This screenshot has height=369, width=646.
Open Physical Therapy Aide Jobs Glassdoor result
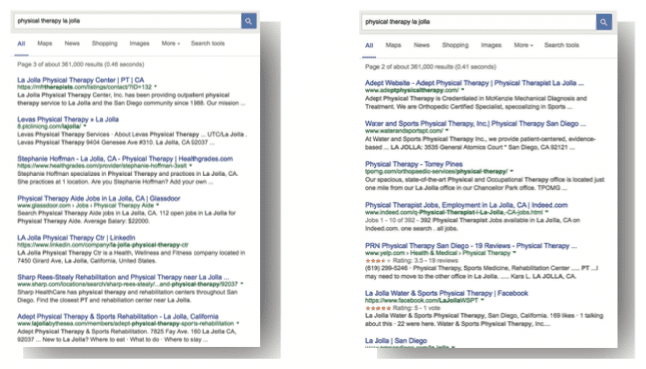[98, 198]
